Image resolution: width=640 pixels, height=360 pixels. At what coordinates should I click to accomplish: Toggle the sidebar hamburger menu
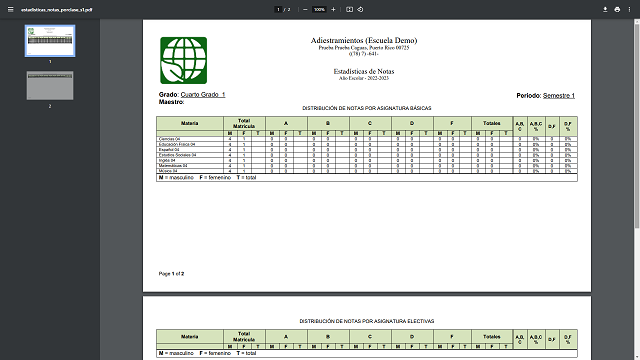tap(11, 9)
